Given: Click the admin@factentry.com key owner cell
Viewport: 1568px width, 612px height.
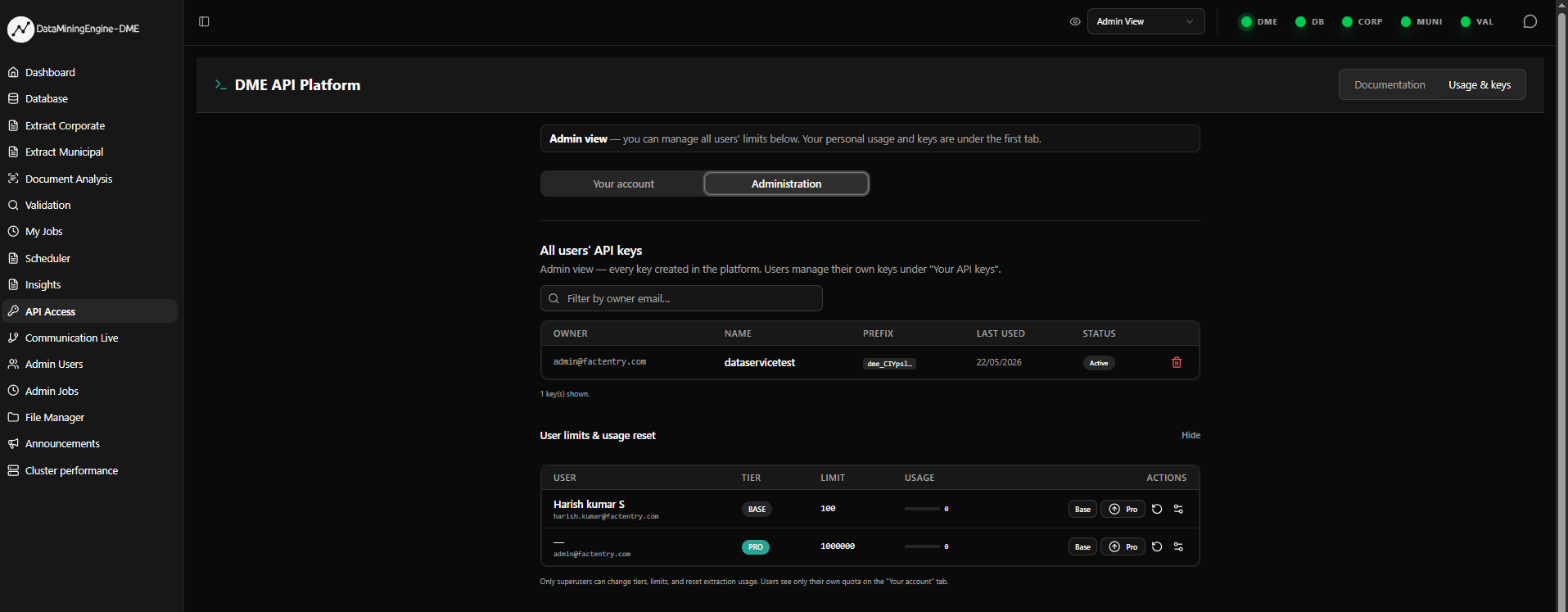Looking at the screenshot, I should point(599,361).
